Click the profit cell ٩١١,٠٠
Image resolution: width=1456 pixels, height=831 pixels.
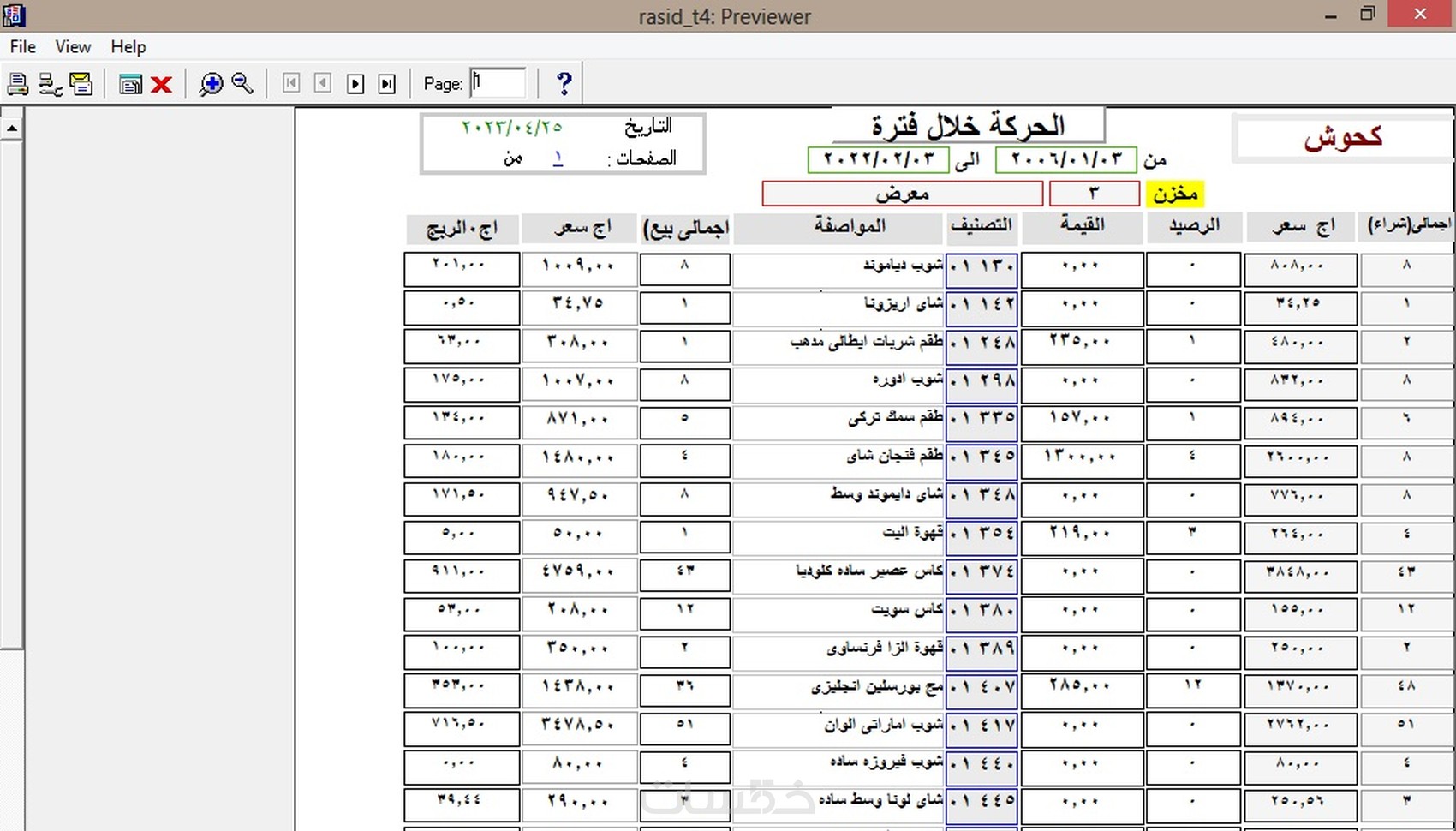tap(462, 575)
